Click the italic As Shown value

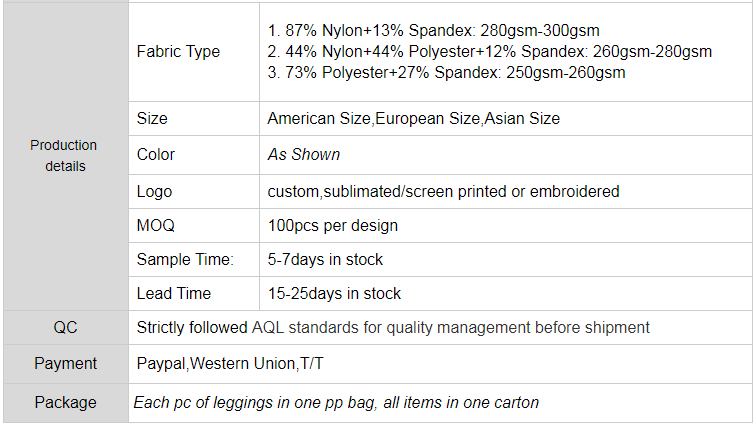[304, 155]
